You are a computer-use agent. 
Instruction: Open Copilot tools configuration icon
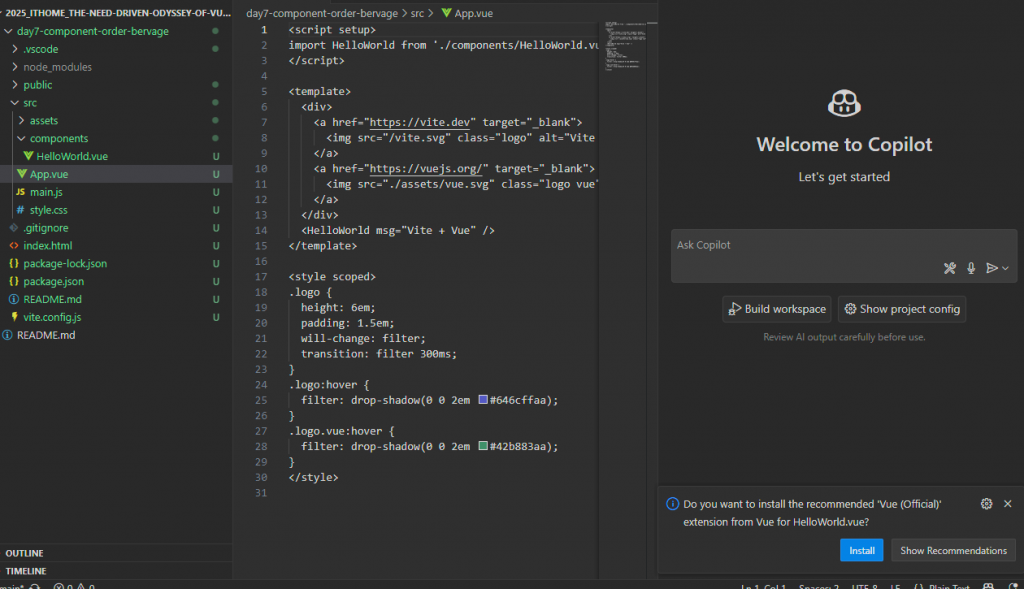coord(950,268)
